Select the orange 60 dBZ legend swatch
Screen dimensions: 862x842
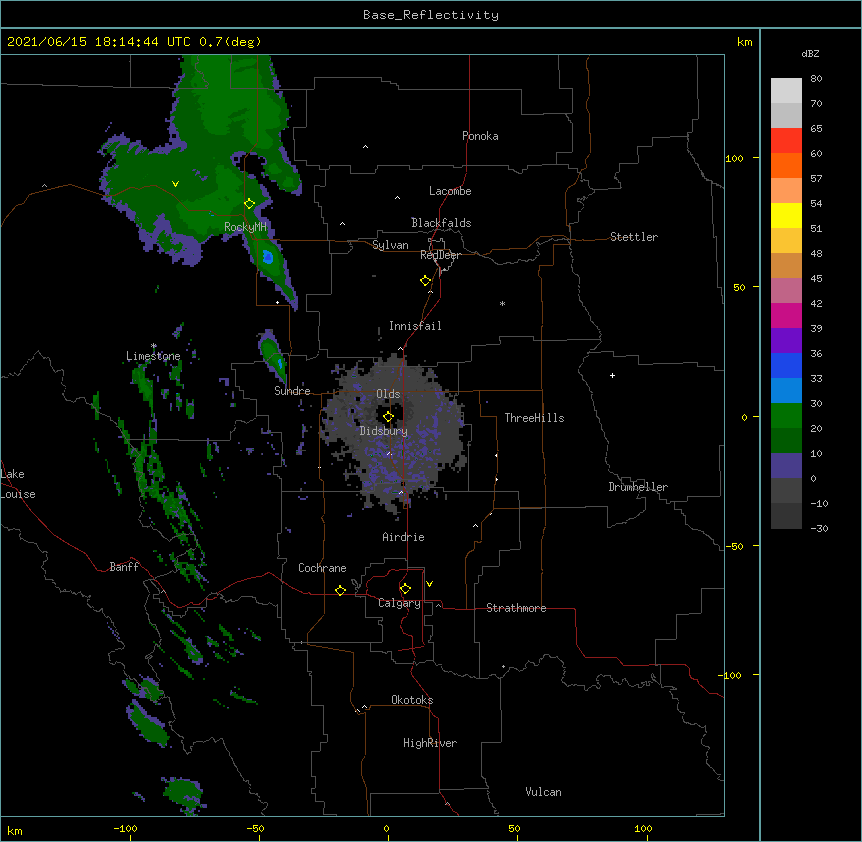pos(786,165)
